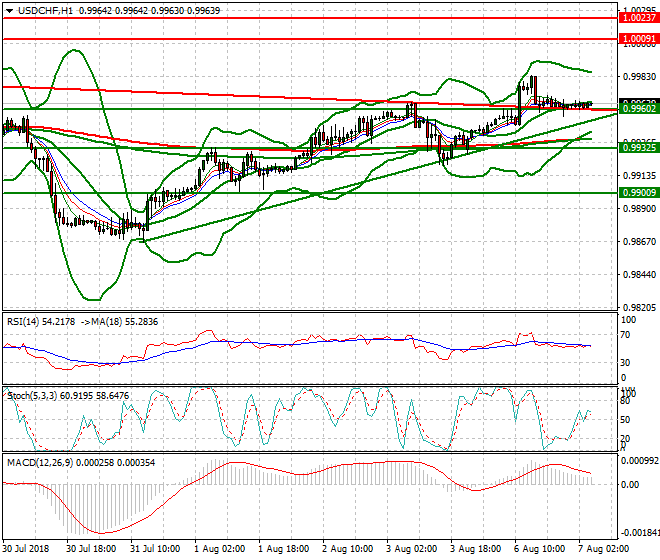
Task: Select the 0.98205 price scale value
Action: coord(639,308)
